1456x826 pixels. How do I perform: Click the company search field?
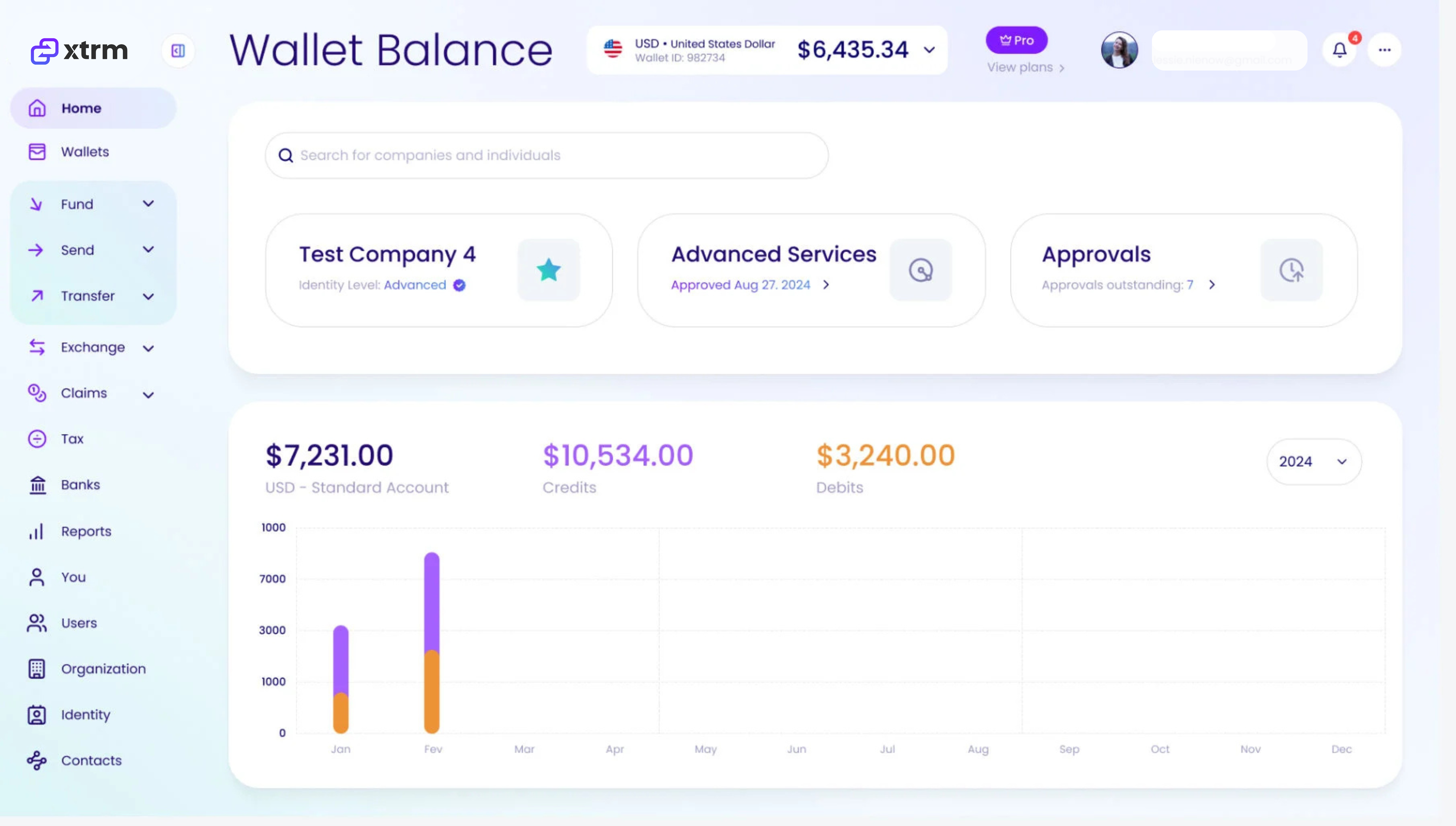point(546,155)
